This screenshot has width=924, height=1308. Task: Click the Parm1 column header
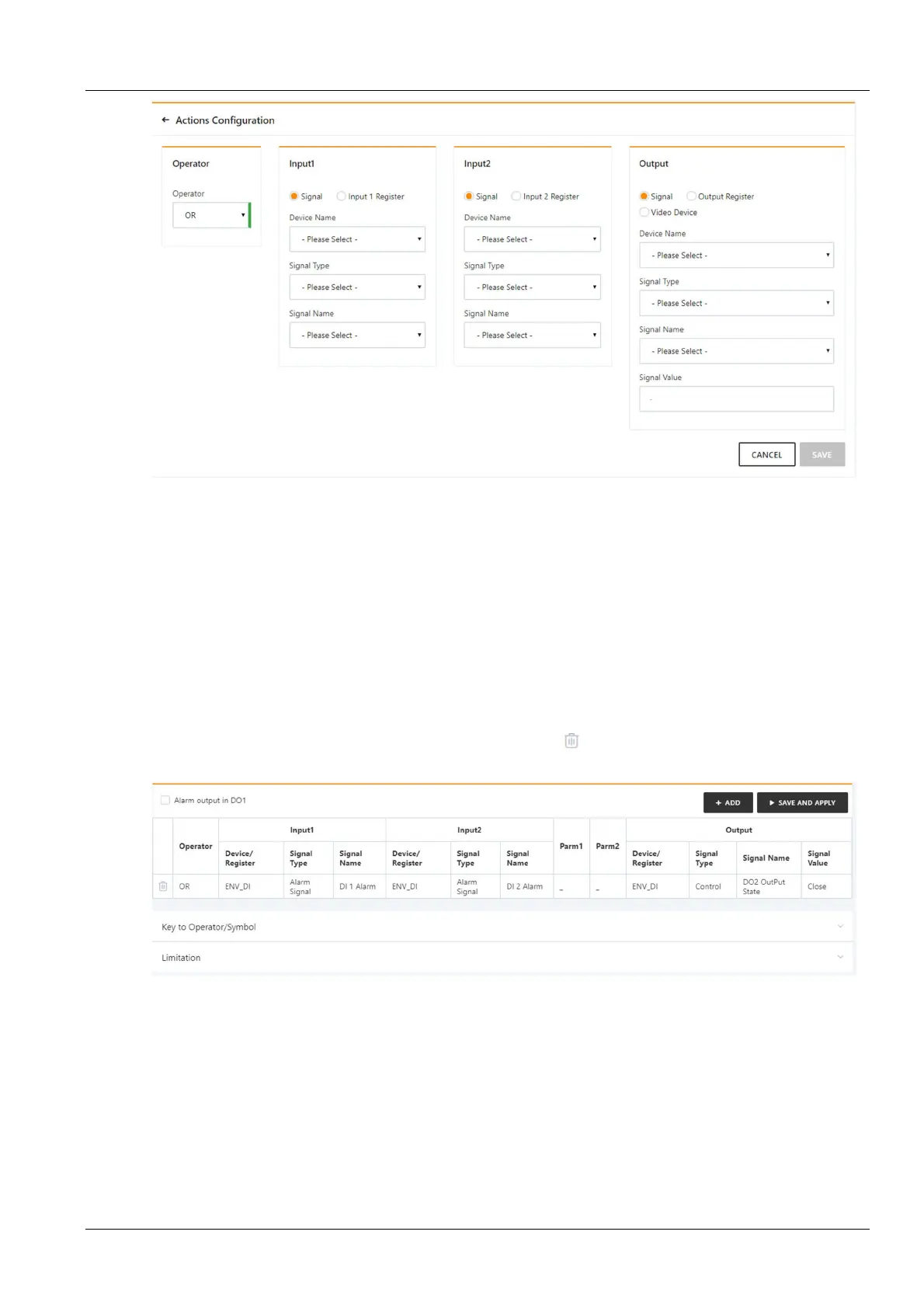click(x=571, y=846)
